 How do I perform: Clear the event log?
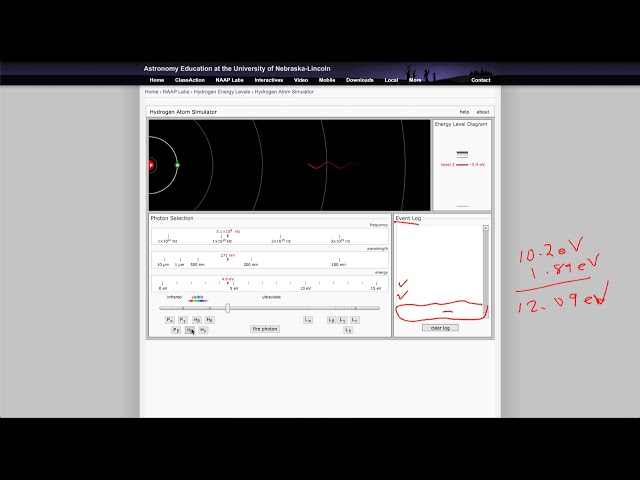(x=440, y=328)
